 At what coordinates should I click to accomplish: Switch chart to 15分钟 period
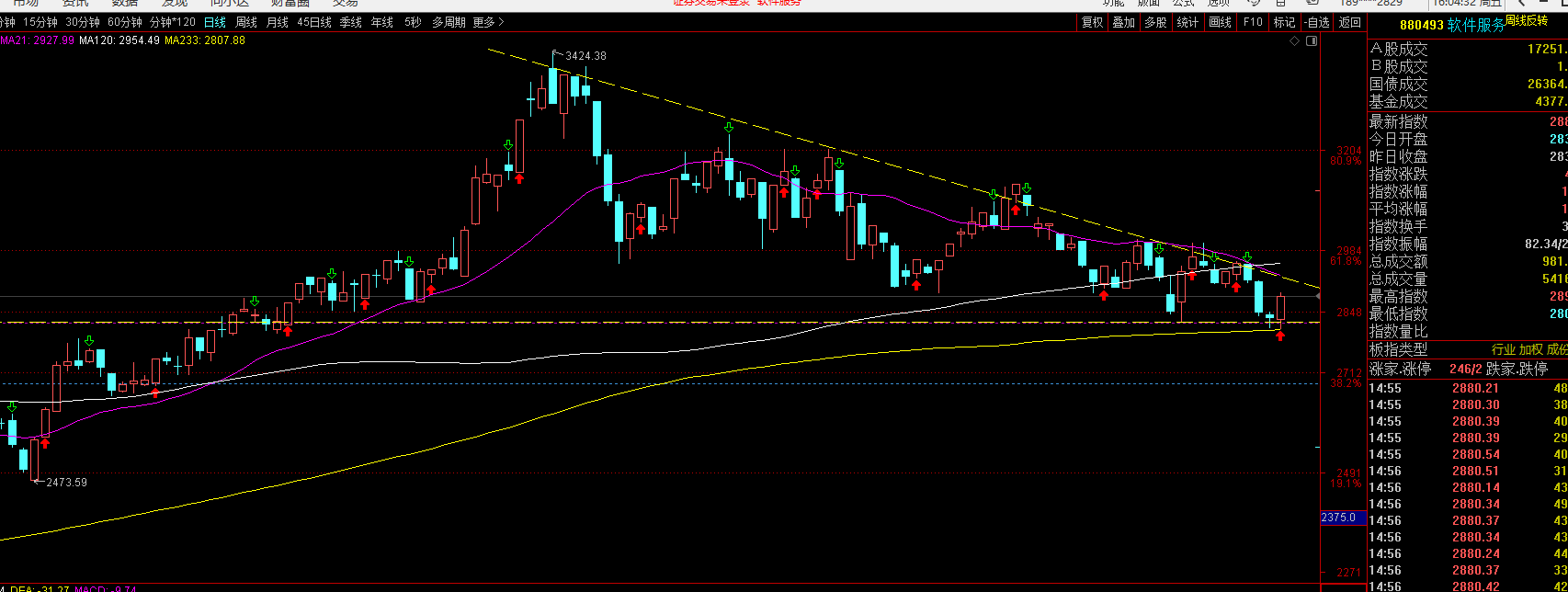pyautogui.click(x=40, y=22)
